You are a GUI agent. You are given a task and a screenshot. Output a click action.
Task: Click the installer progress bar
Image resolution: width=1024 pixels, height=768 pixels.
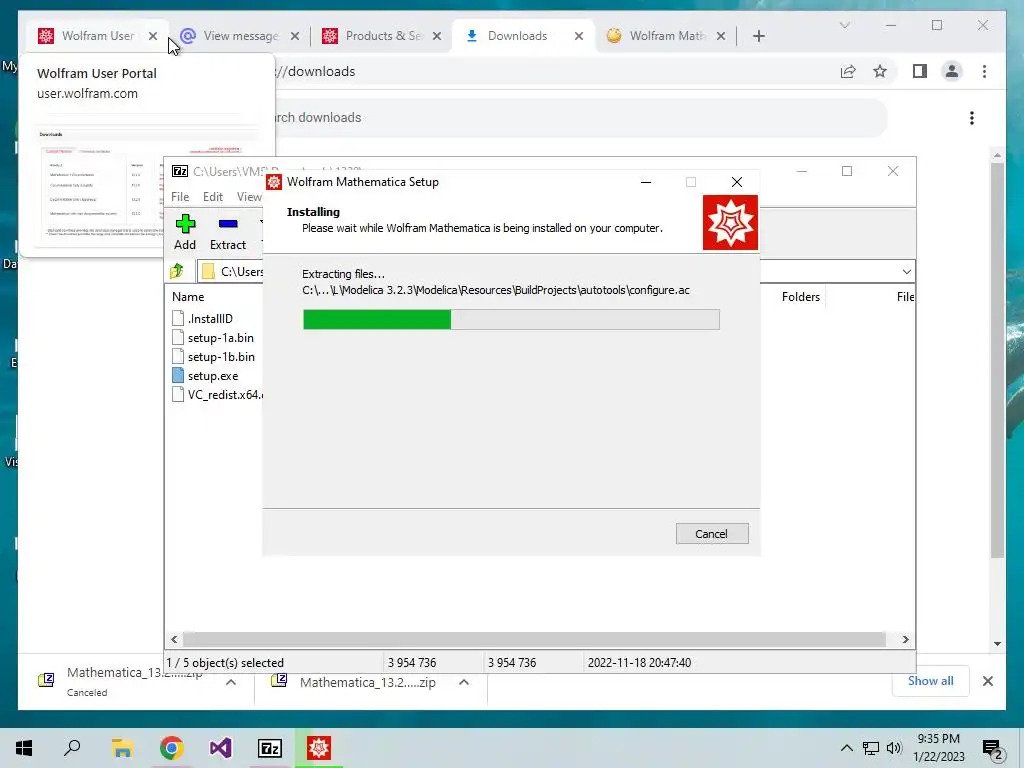(511, 319)
